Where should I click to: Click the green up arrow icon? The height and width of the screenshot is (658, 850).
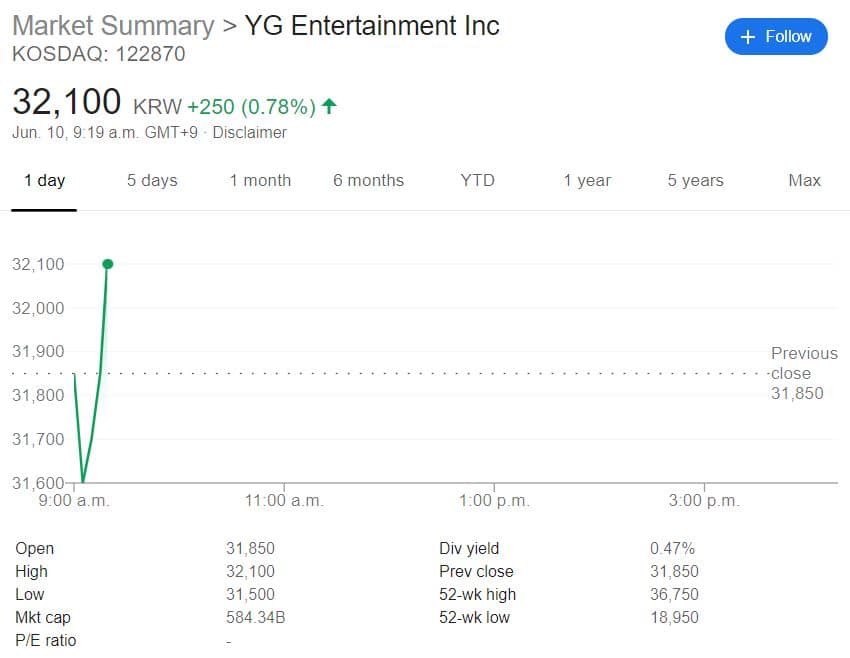click(x=330, y=106)
